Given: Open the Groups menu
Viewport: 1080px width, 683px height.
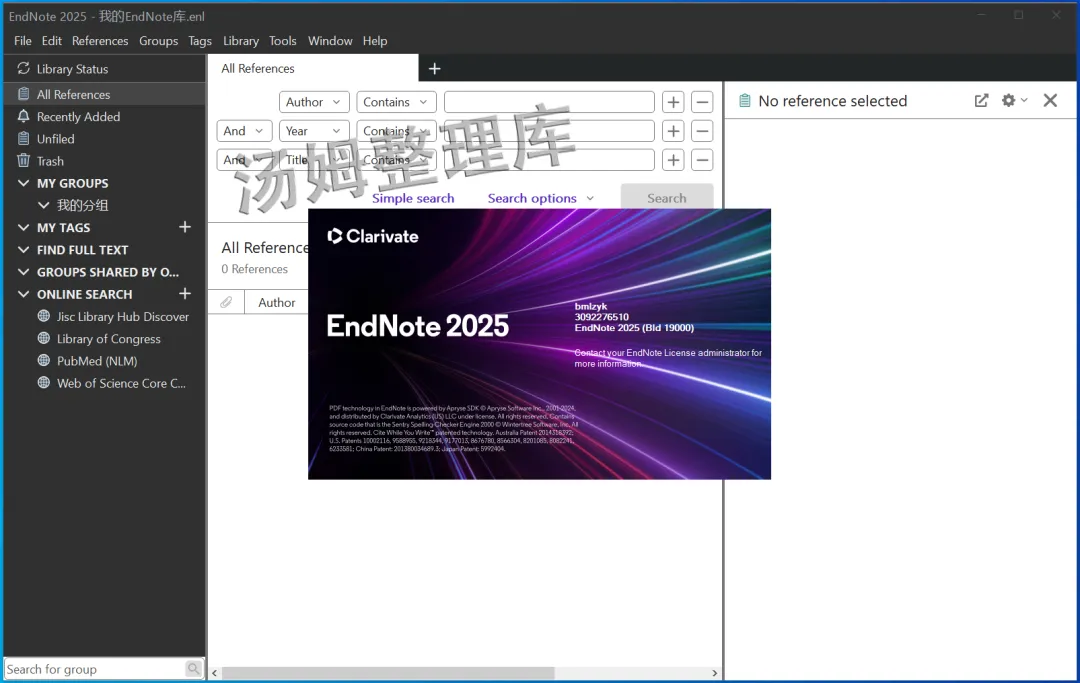Looking at the screenshot, I should pos(158,41).
